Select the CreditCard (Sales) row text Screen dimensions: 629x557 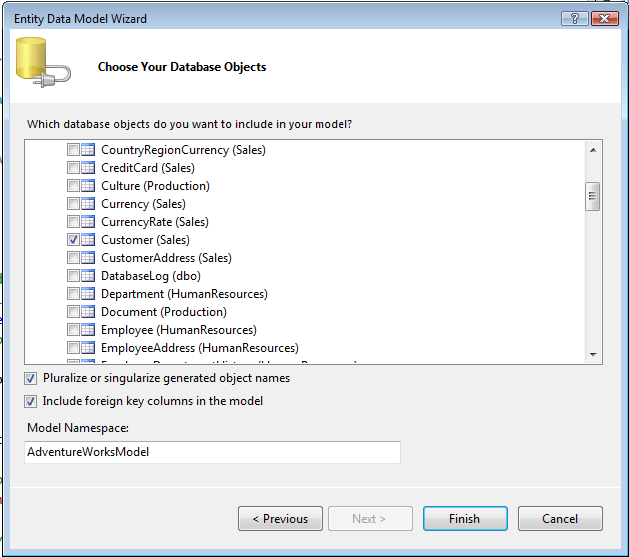point(148,168)
